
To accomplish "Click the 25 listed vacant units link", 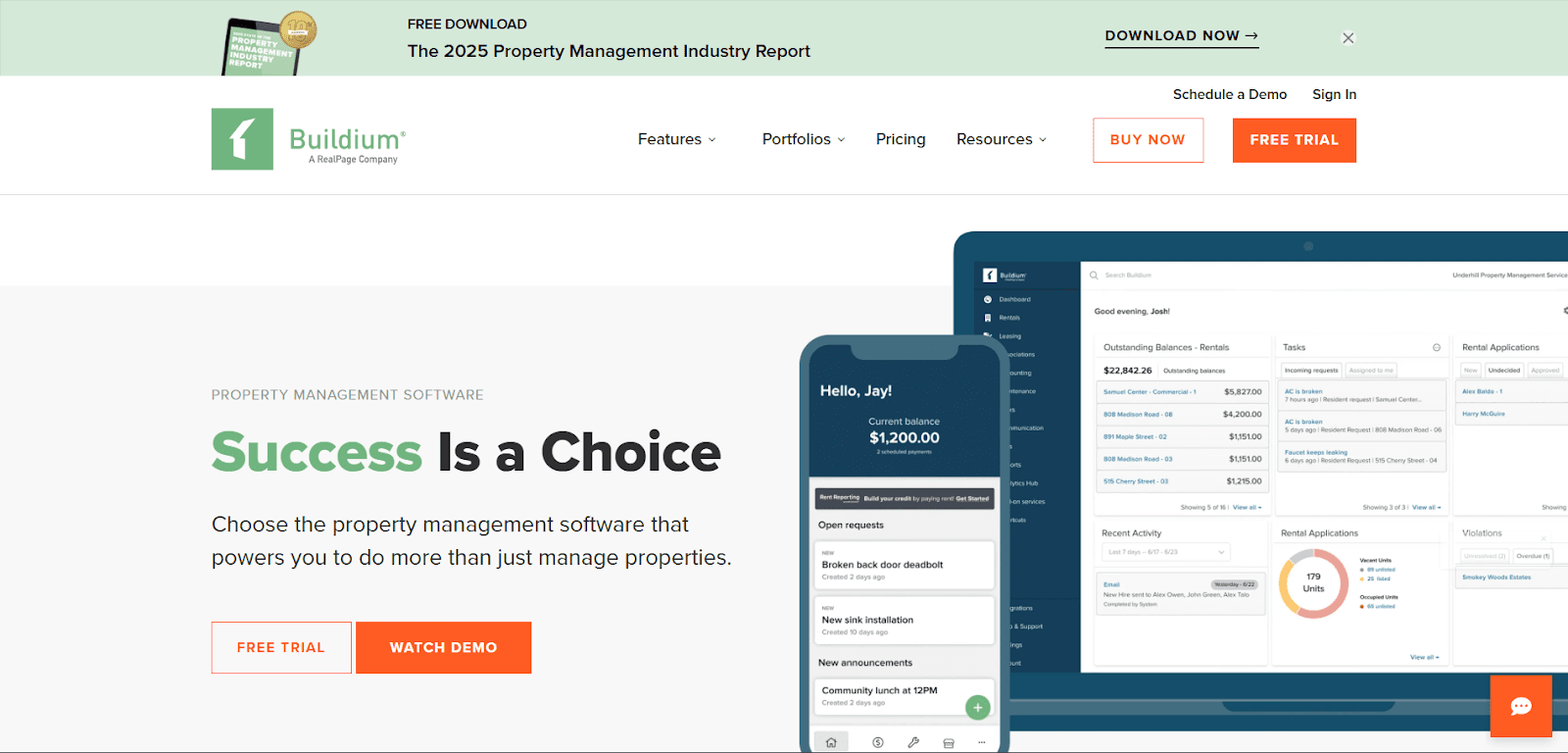I will 1379,578.
